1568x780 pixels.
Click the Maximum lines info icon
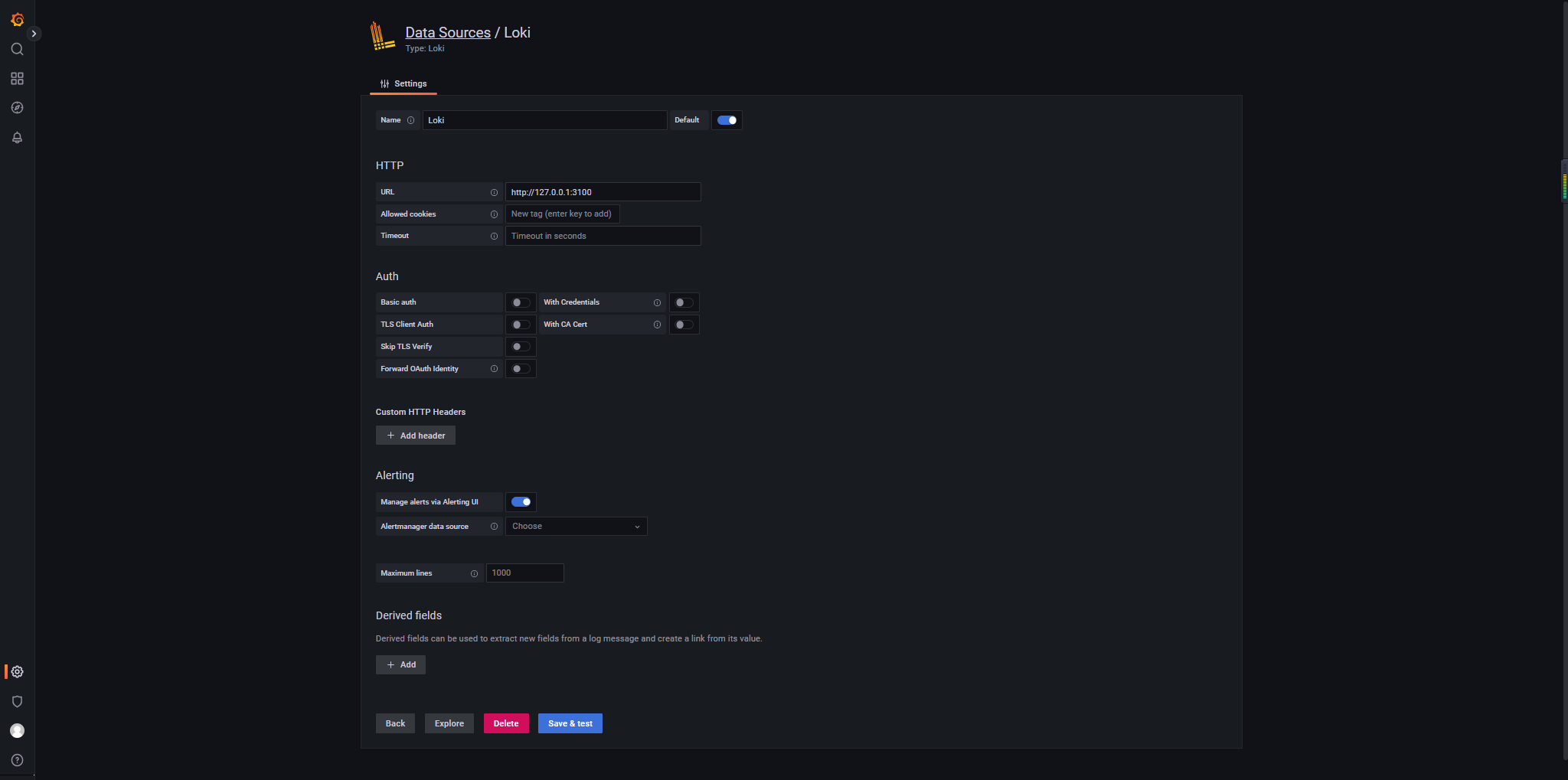(x=474, y=573)
